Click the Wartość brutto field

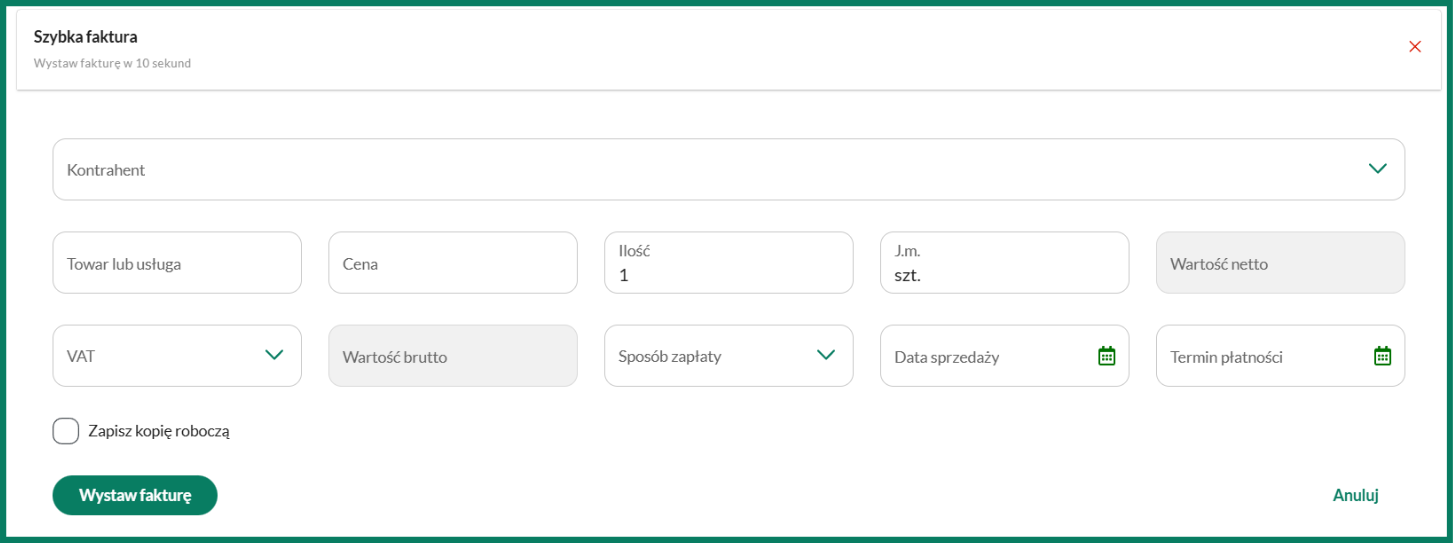(453, 355)
